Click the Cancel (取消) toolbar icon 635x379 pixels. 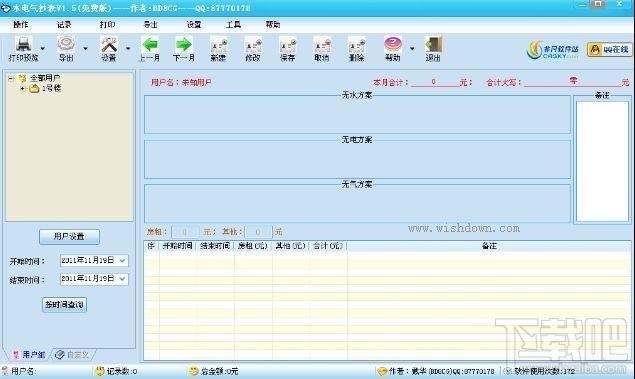click(x=322, y=49)
